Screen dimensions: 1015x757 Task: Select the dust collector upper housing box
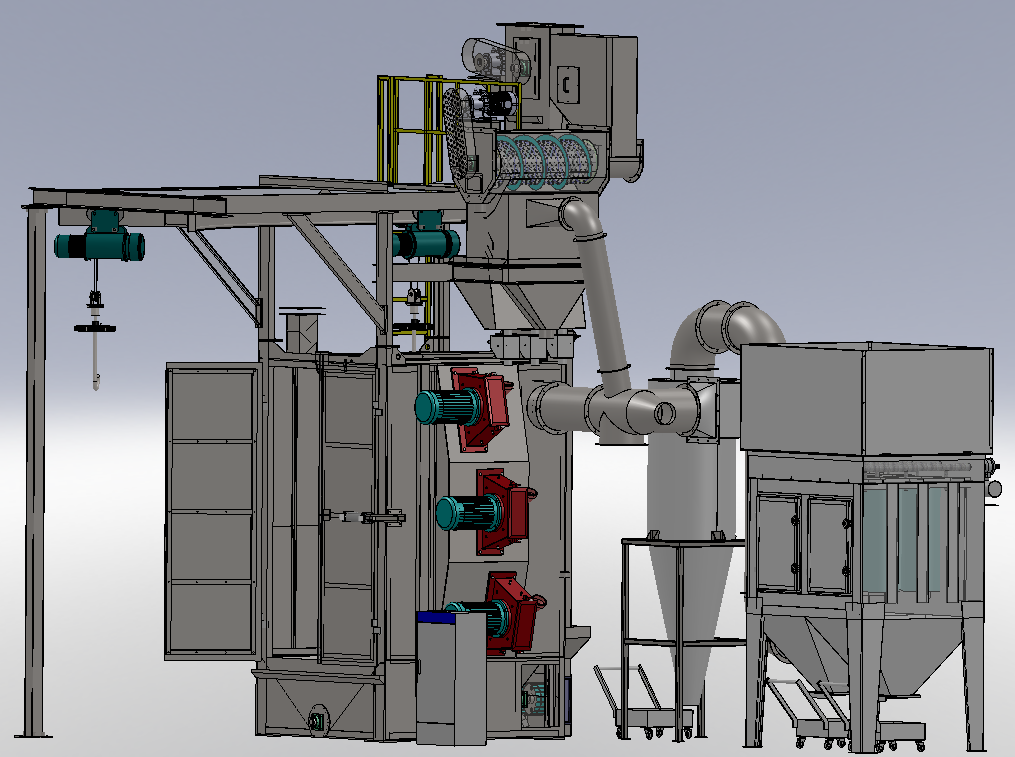(866, 398)
